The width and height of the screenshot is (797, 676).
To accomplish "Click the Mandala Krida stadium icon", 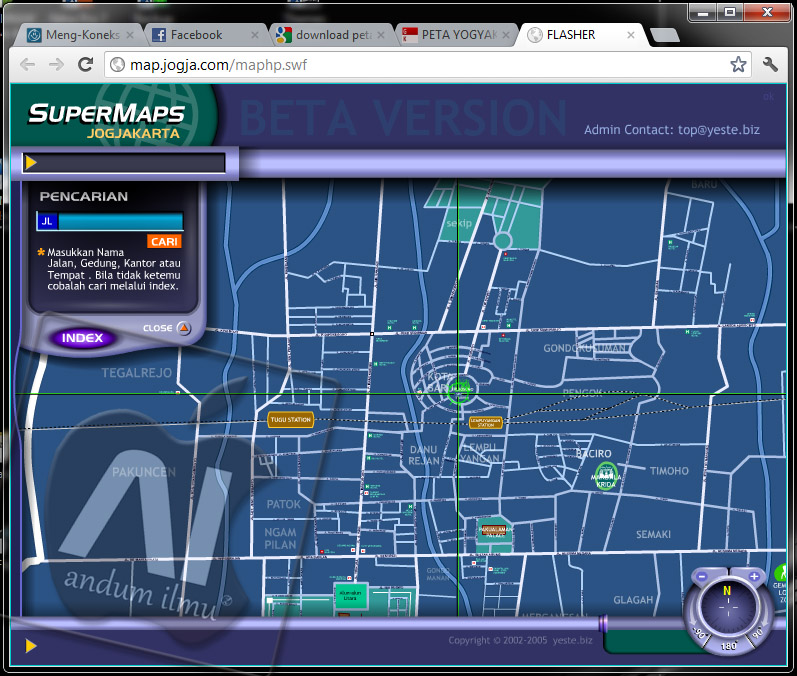I will [606, 476].
